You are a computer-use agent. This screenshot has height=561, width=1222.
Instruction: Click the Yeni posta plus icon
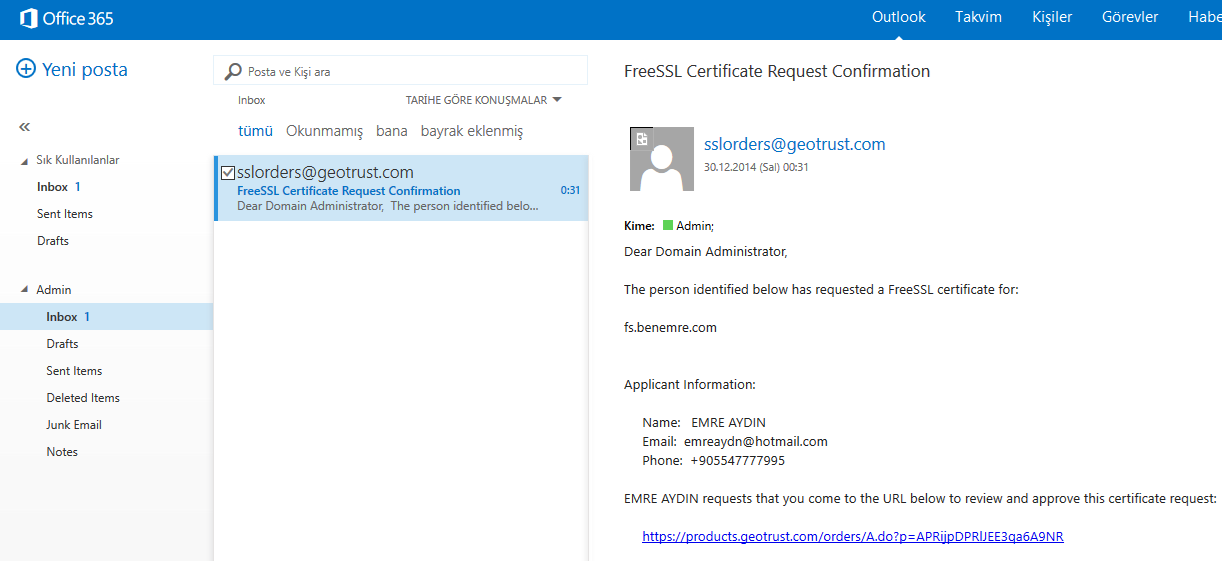26,69
